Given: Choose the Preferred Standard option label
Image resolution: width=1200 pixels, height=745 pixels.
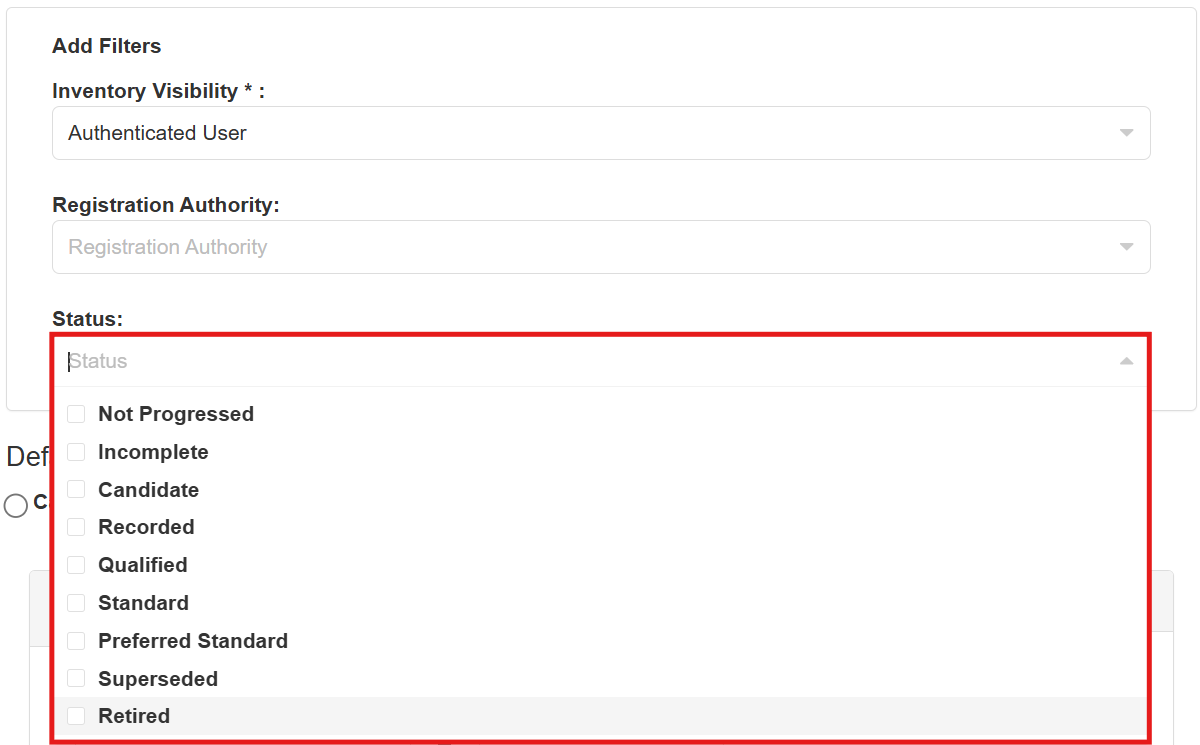Looking at the screenshot, I should (193, 641).
